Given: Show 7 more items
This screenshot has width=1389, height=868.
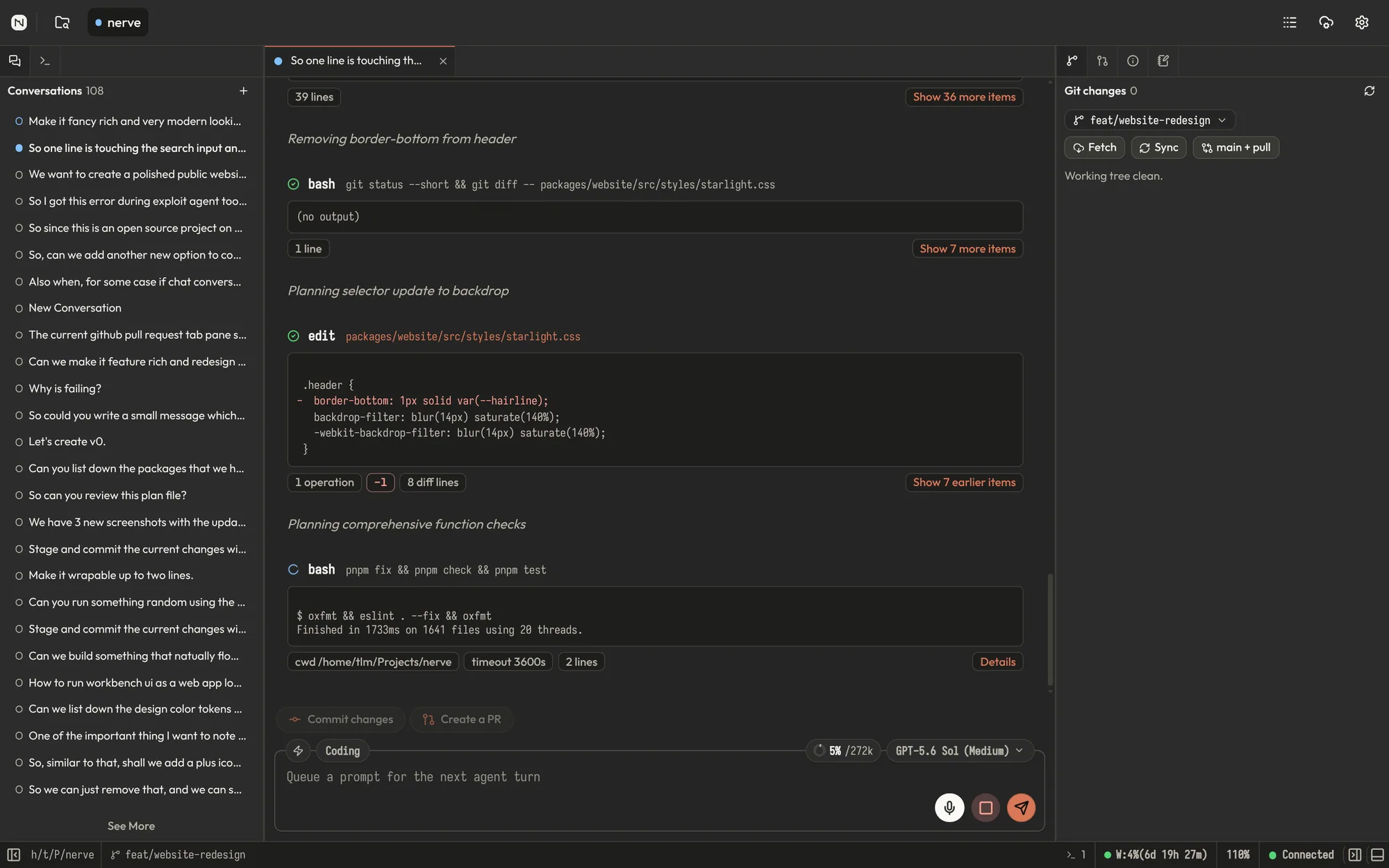Looking at the screenshot, I should 967,249.
